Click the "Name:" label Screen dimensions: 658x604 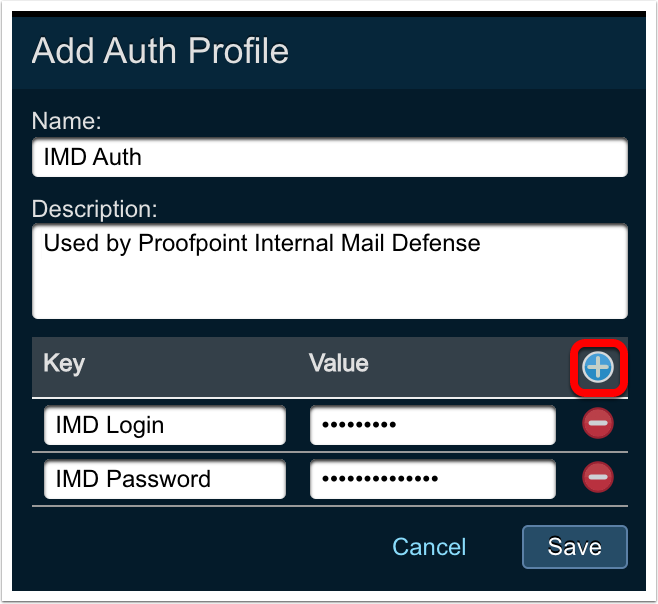pyautogui.click(x=67, y=121)
